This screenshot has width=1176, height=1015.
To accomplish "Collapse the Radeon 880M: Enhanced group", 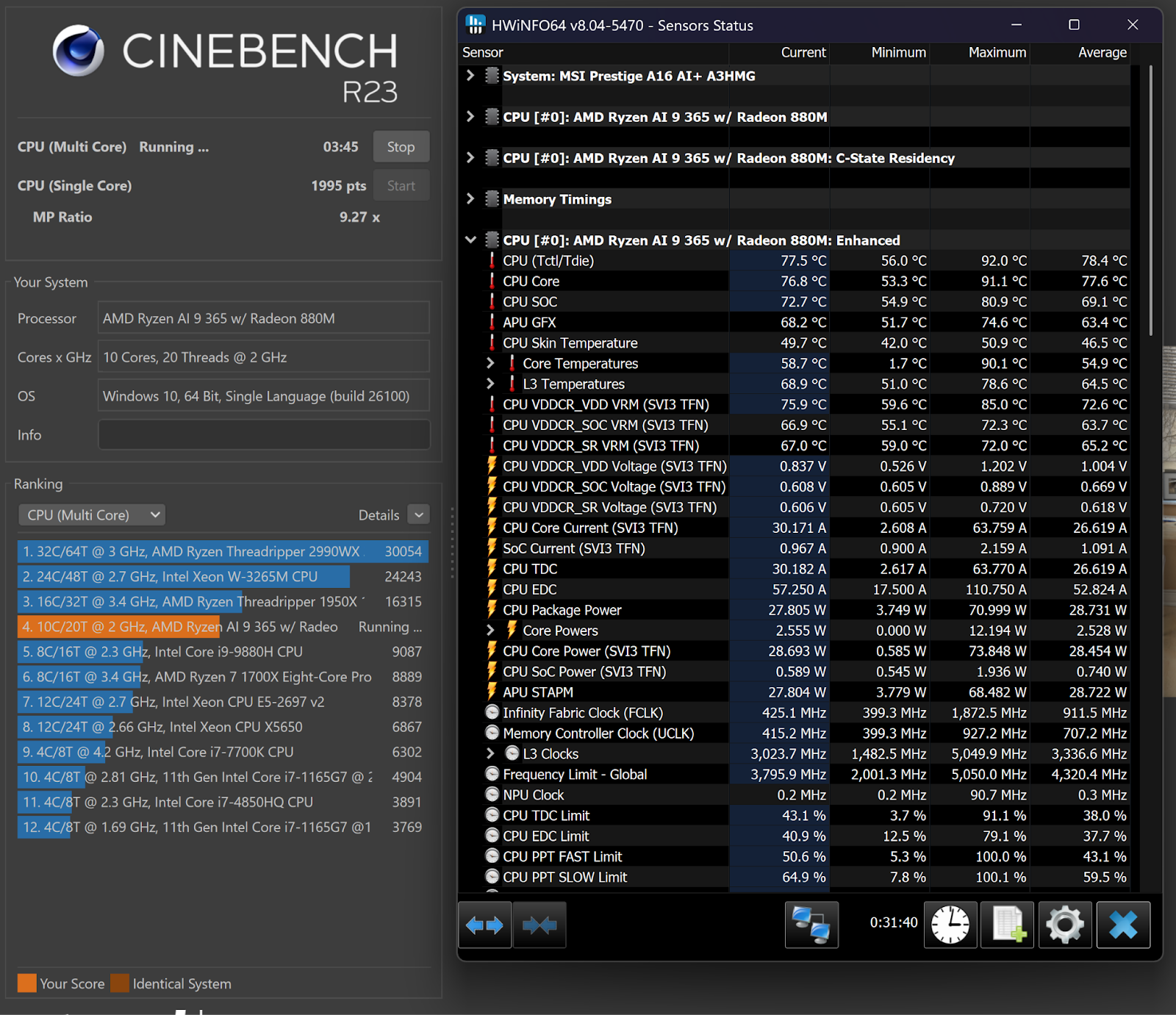I will pyautogui.click(x=470, y=240).
